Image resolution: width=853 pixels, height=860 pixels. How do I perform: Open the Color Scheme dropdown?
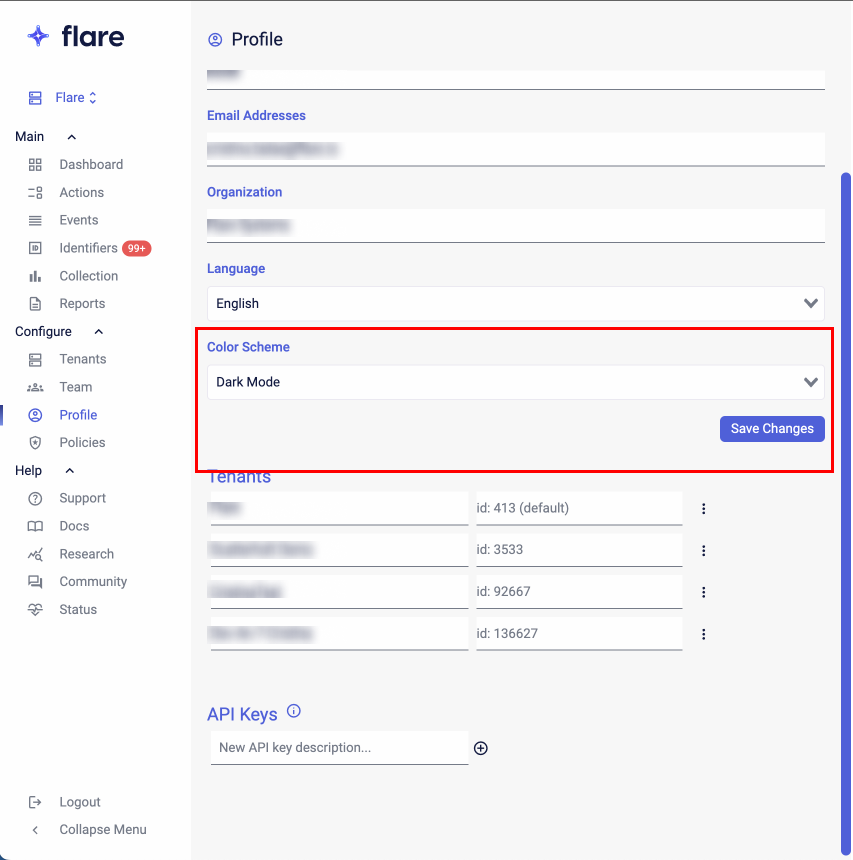(515, 382)
